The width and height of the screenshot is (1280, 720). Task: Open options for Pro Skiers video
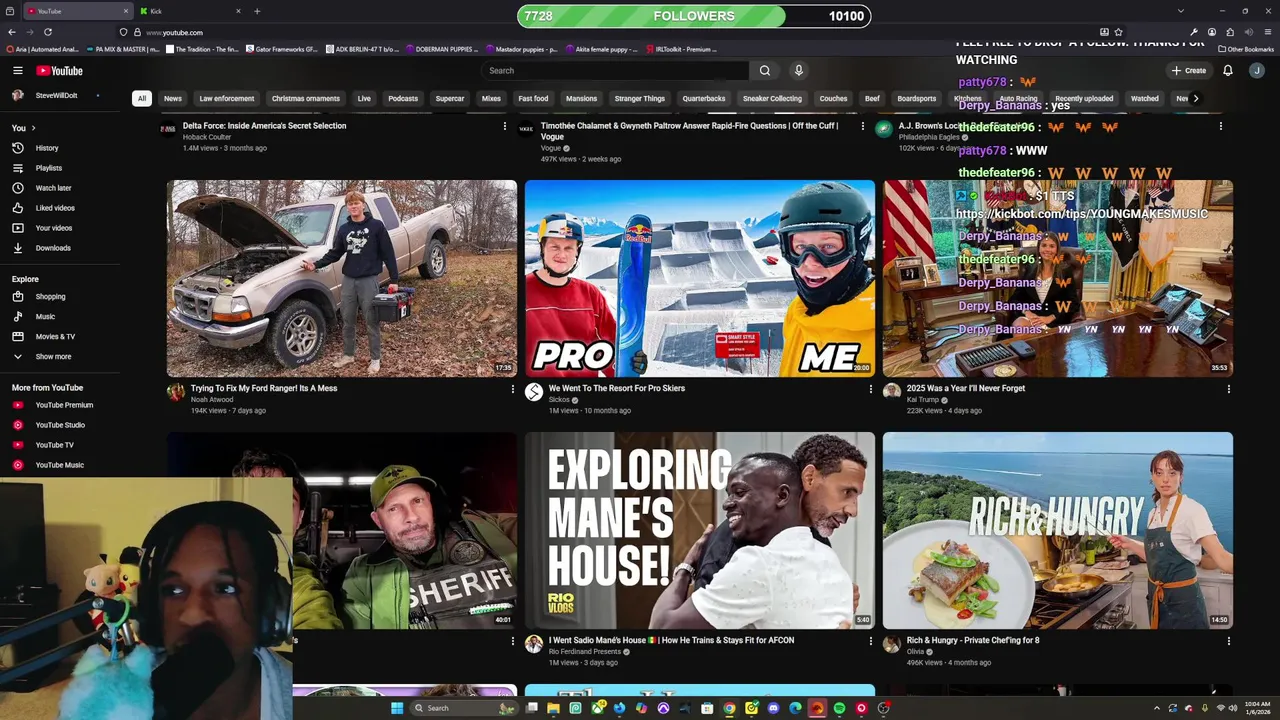pyautogui.click(x=871, y=389)
